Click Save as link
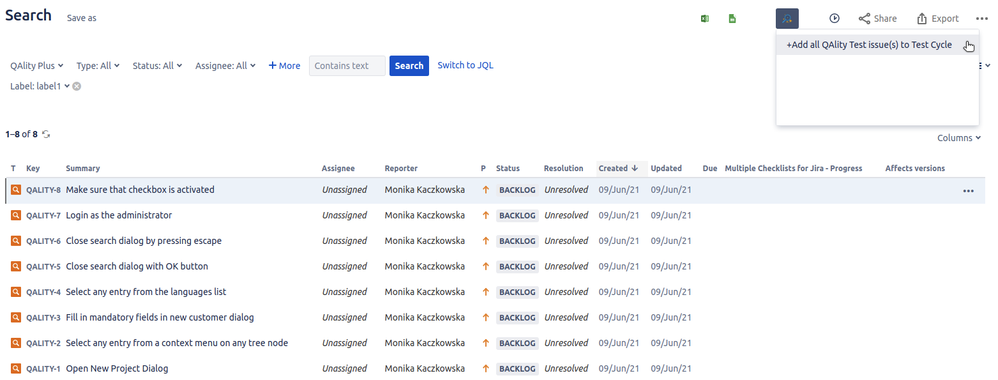 click(x=81, y=18)
